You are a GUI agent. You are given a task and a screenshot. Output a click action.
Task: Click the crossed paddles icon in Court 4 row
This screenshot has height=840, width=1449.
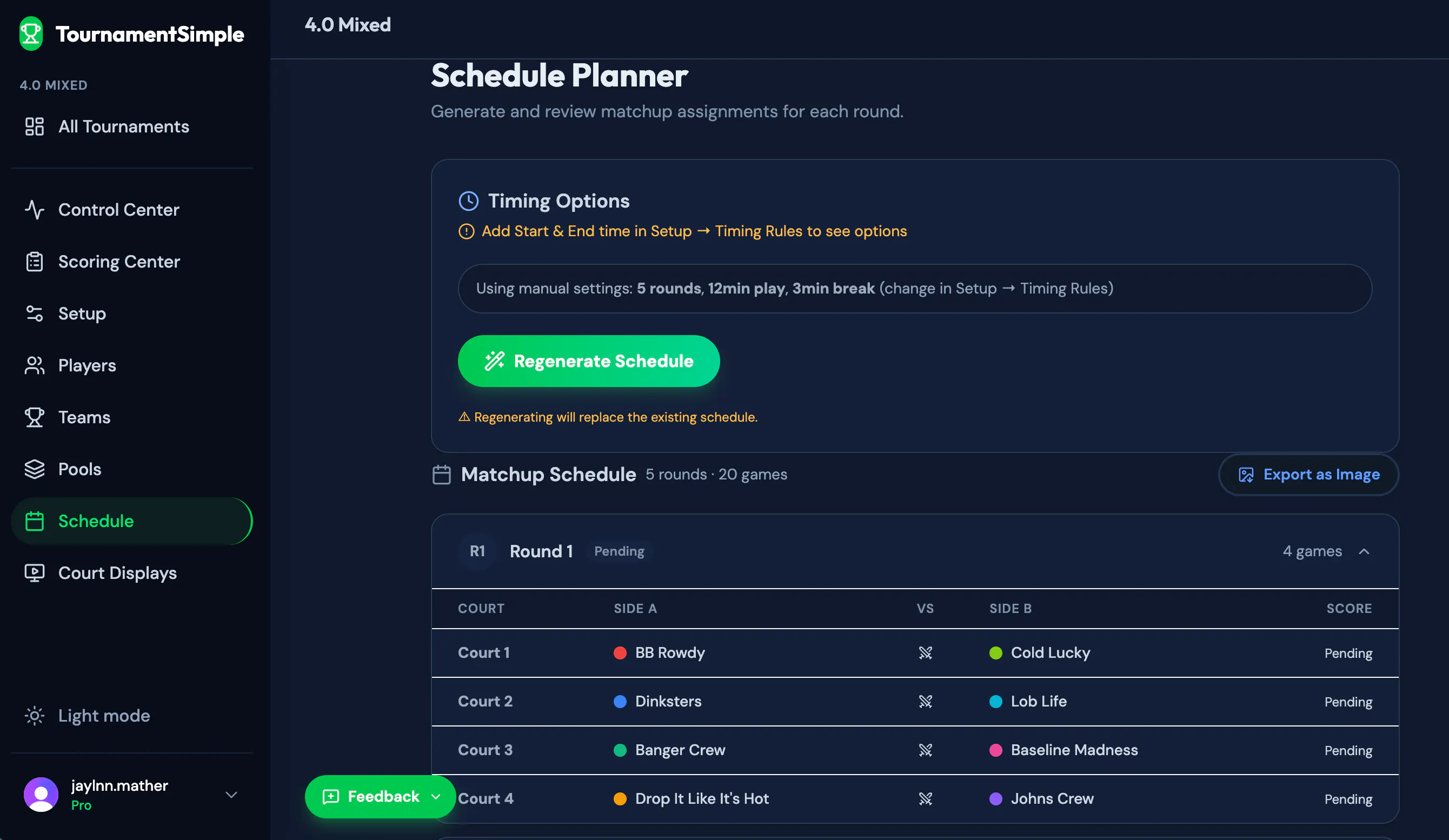pos(925,799)
